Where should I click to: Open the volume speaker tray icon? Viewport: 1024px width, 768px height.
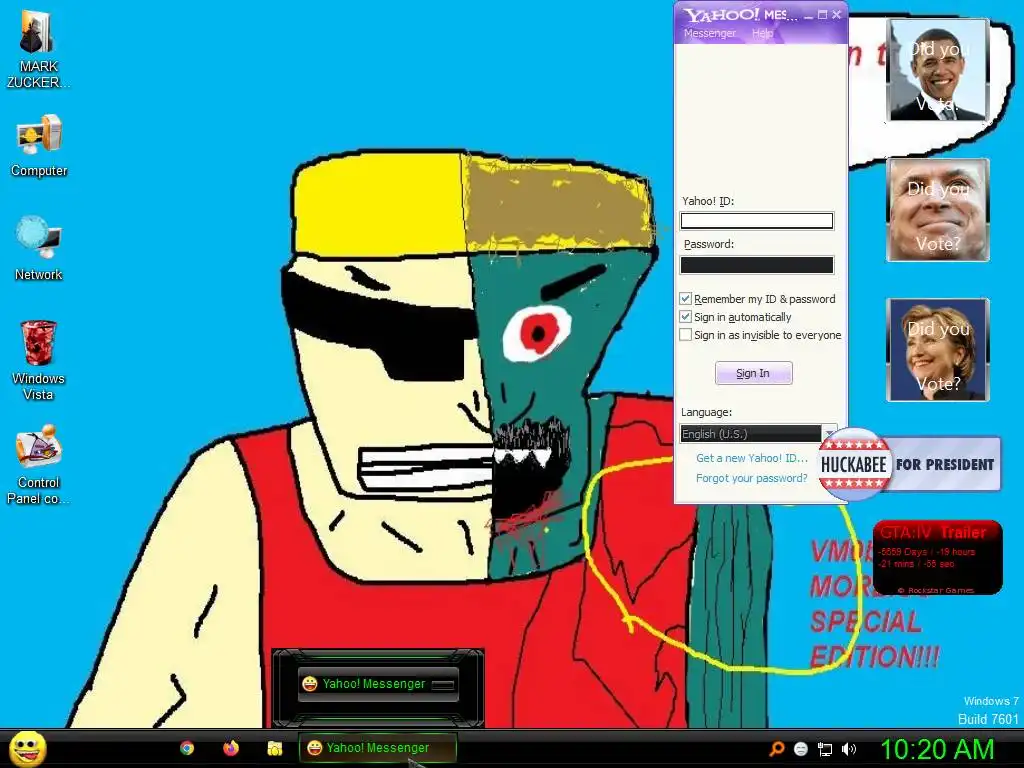coord(849,749)
